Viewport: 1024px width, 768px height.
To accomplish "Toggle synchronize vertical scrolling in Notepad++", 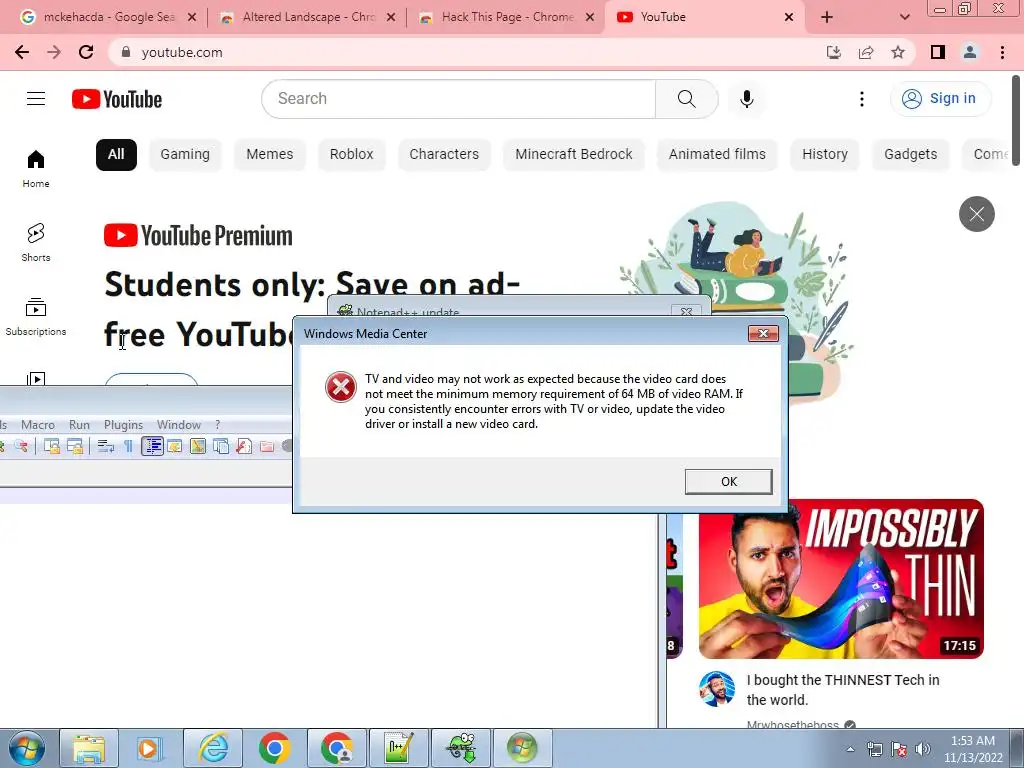I will [52, 447].
